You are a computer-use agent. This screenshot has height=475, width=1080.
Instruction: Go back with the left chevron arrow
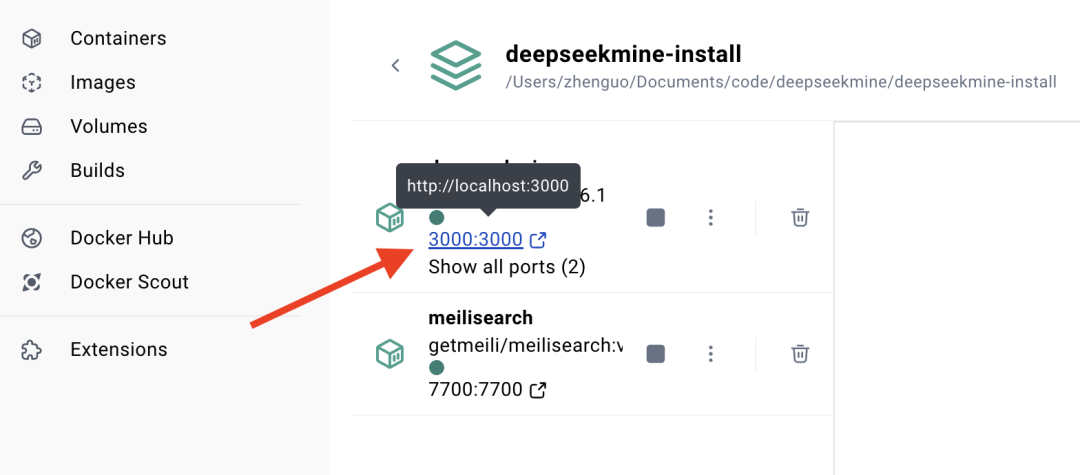[x=395, y=65]
